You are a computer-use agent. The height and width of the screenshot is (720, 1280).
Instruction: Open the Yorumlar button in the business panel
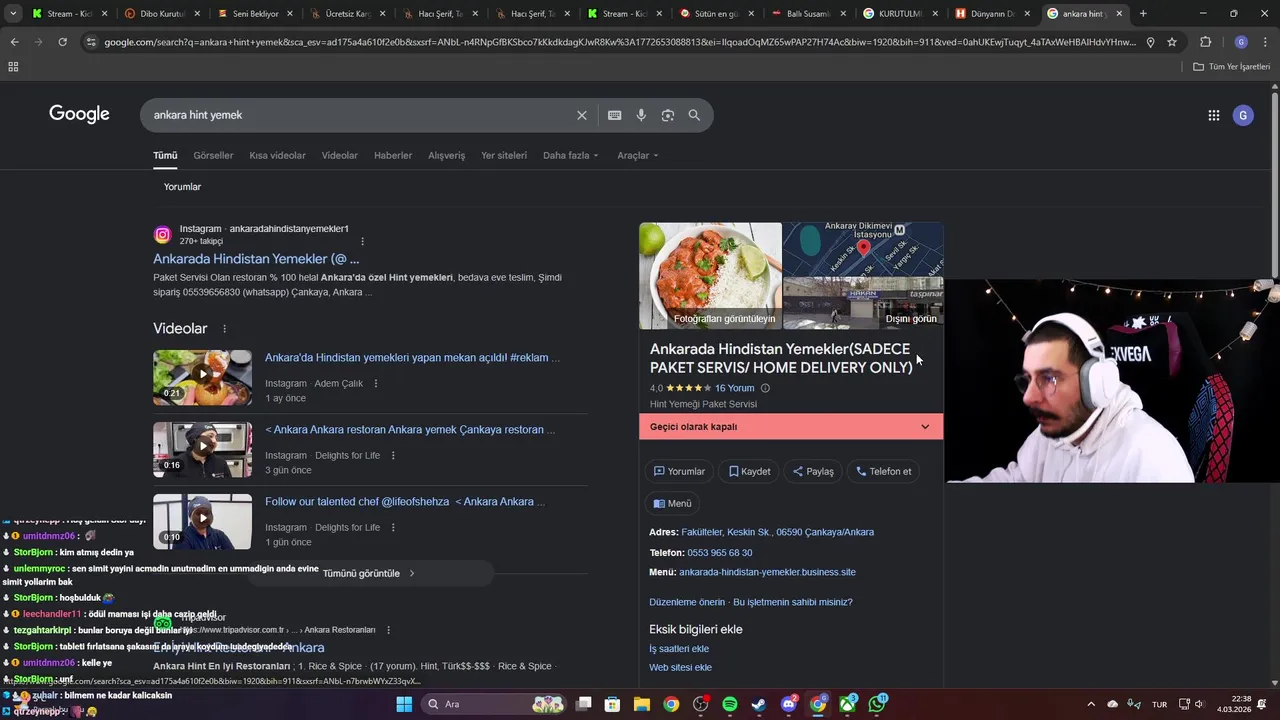[x=679, y=472]
